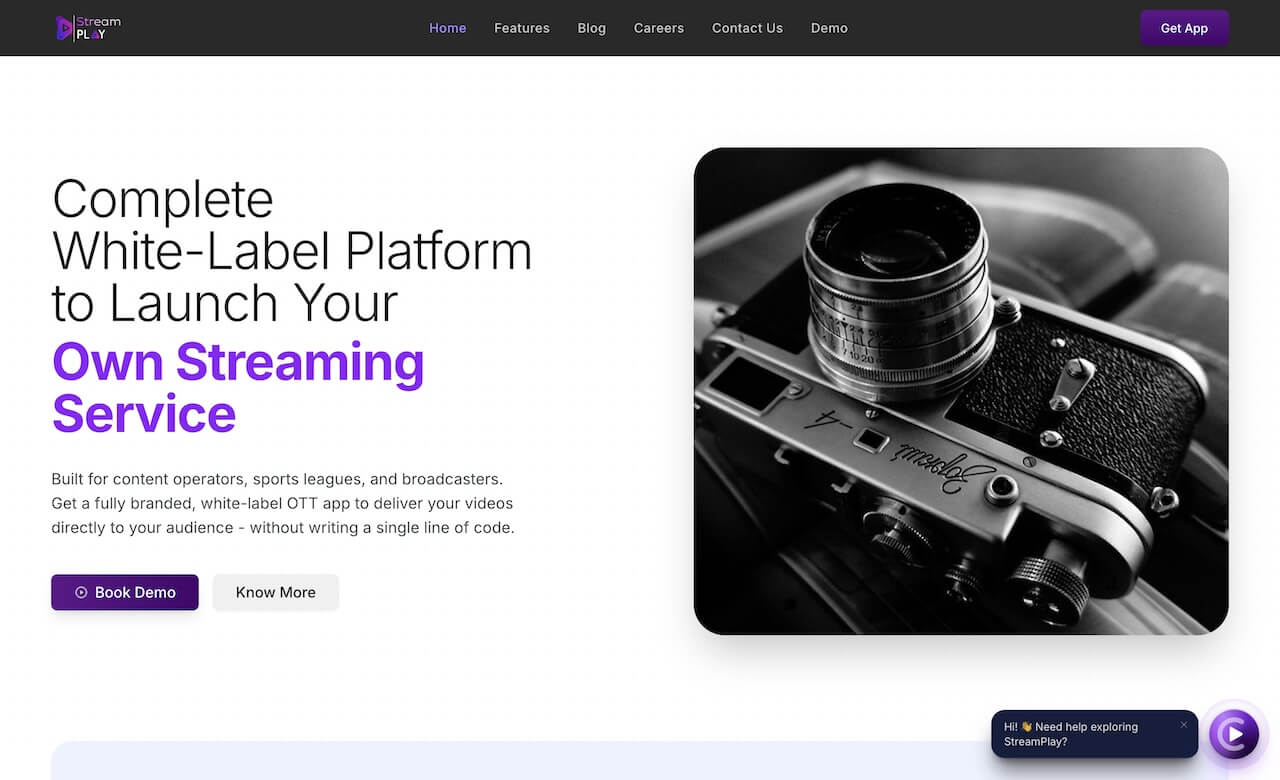The height and width of the screenshot is (780, 1280).
Task: Select the Demo nav item
Action: (x=829, y=28)
